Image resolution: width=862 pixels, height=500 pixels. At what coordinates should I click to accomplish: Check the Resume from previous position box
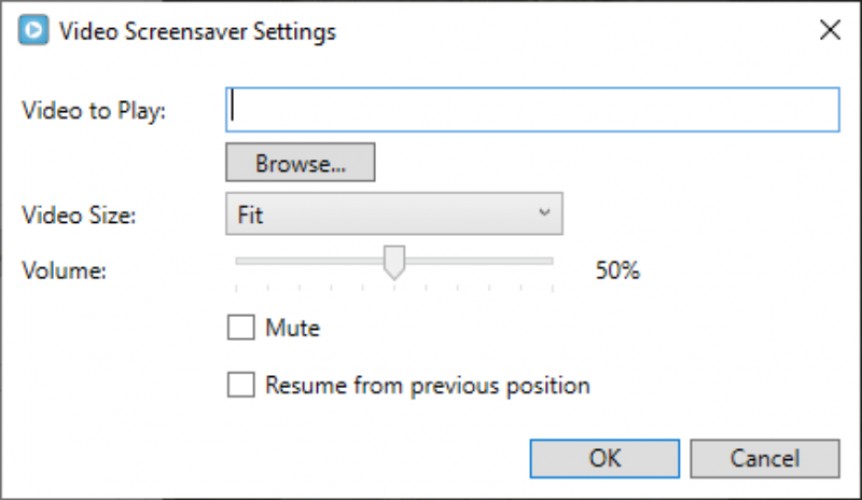241,385
